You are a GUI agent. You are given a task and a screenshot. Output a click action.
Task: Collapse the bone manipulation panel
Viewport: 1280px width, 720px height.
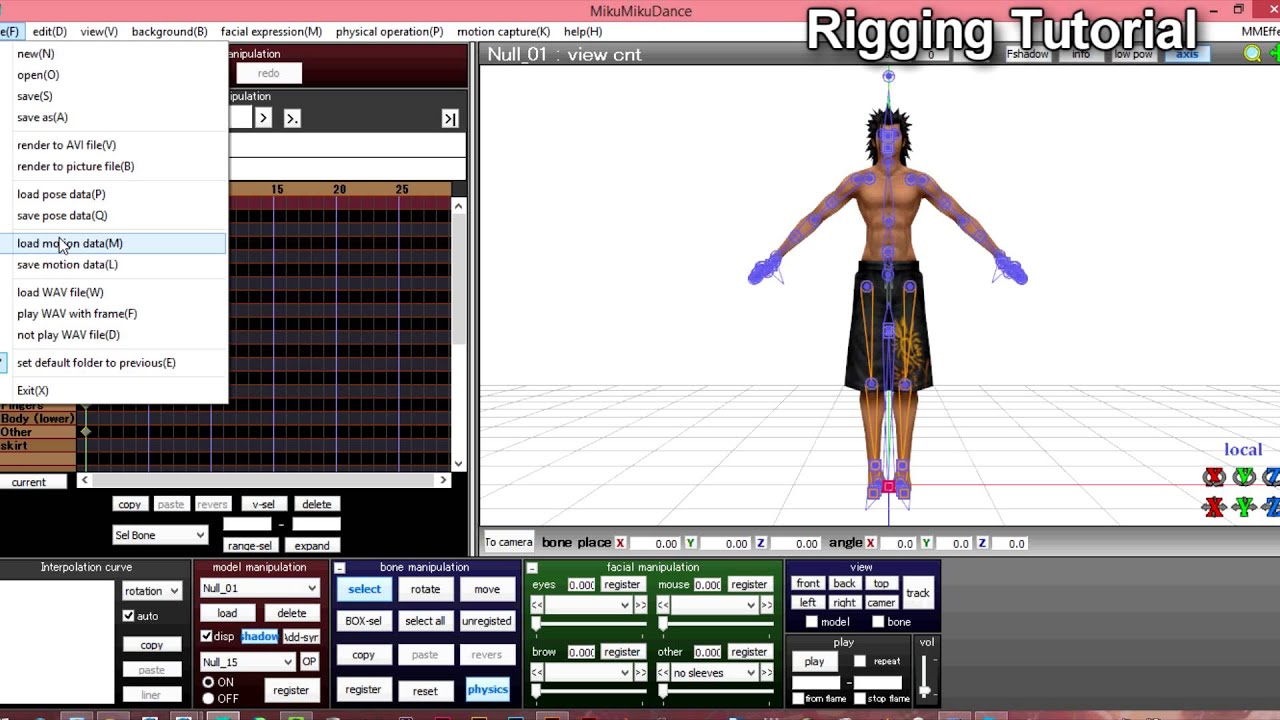tap(339, 567)
